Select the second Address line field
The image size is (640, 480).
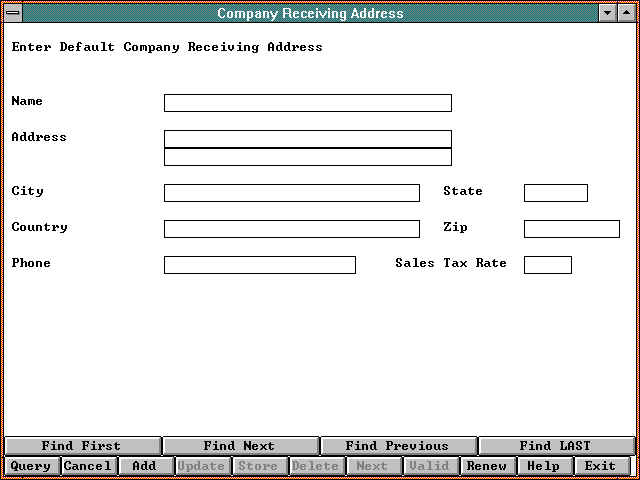tap(307, 157)
